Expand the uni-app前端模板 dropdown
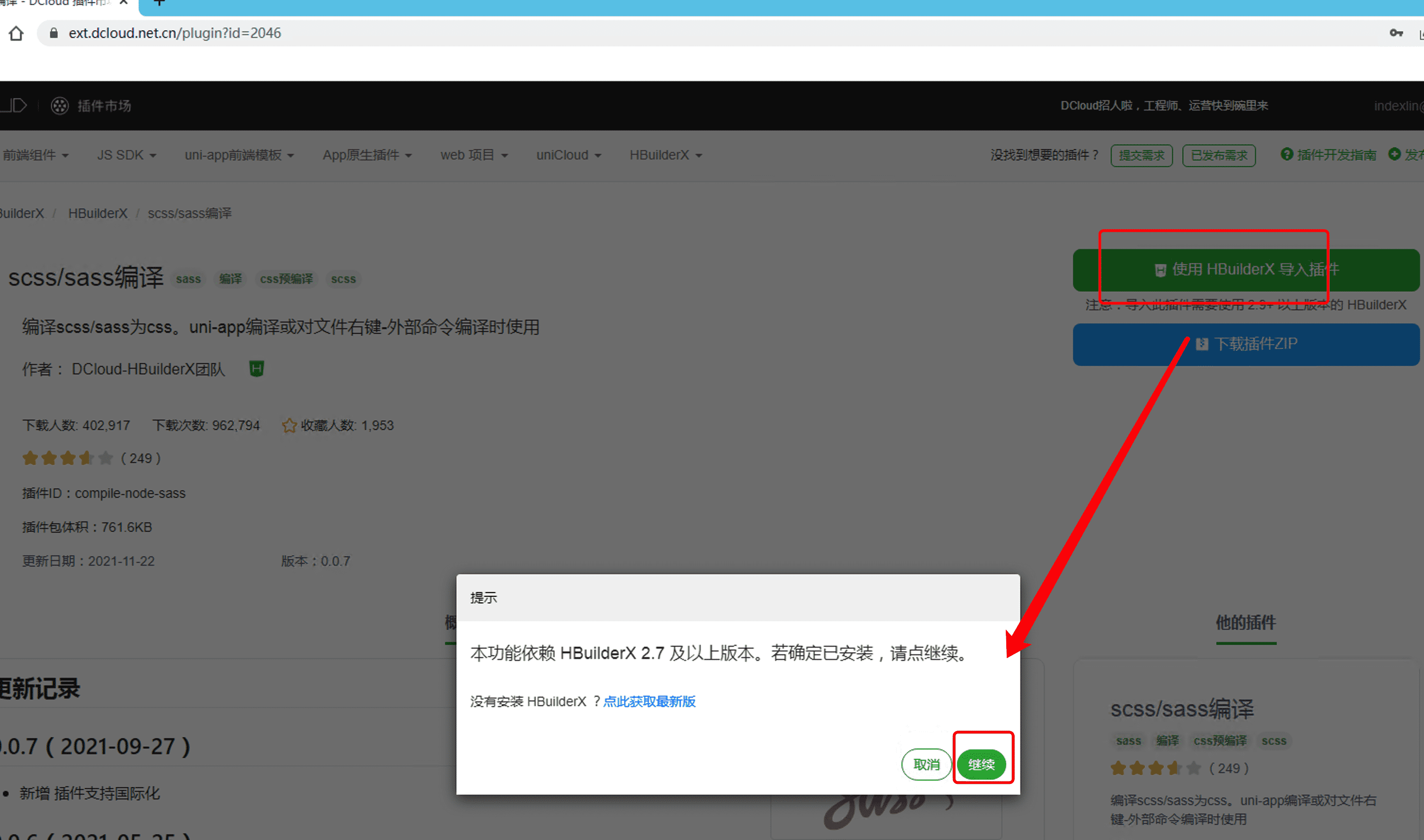 pyautogui.click(x=239, y=155)
